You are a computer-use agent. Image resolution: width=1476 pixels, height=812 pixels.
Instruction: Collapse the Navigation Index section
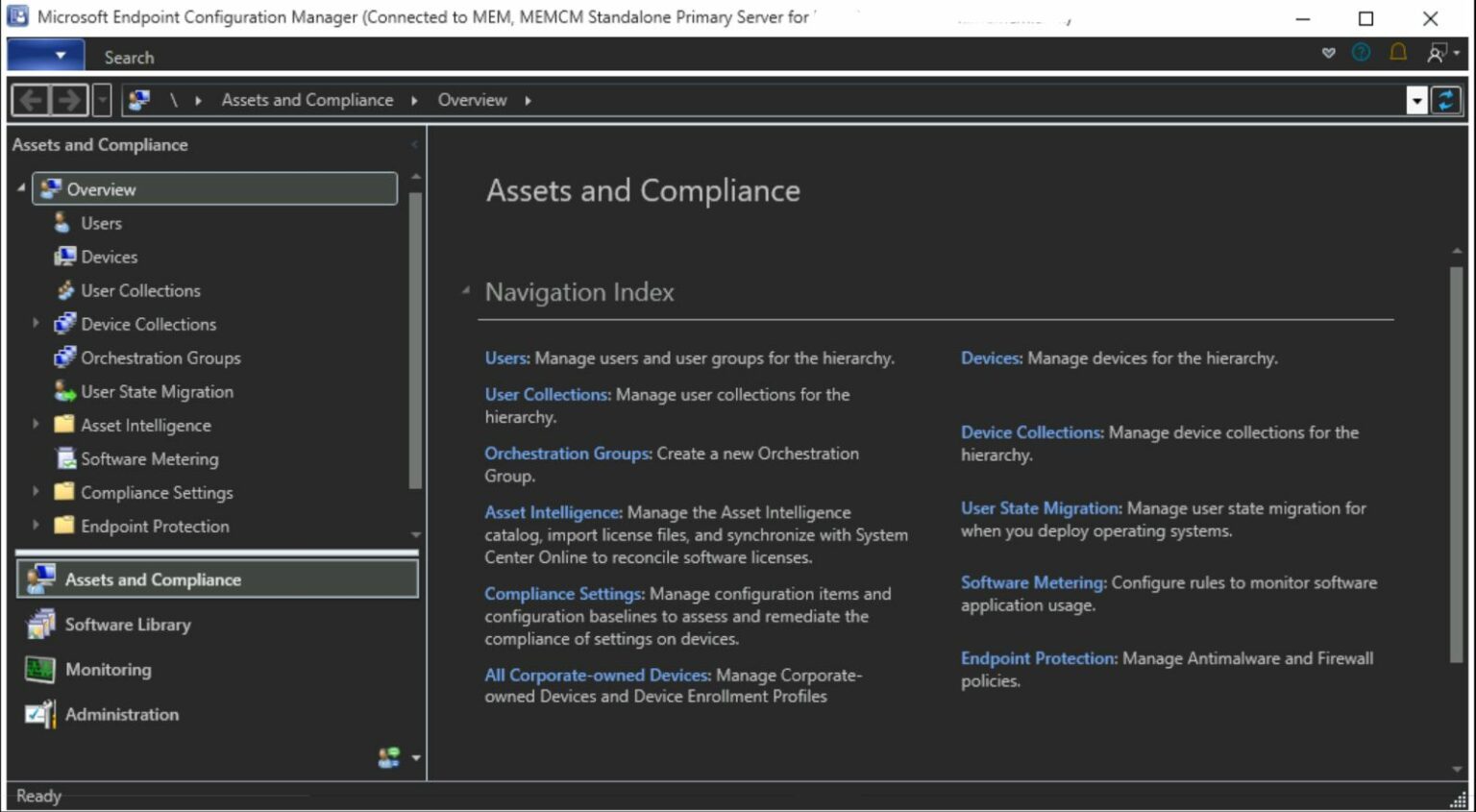[466, 290]
